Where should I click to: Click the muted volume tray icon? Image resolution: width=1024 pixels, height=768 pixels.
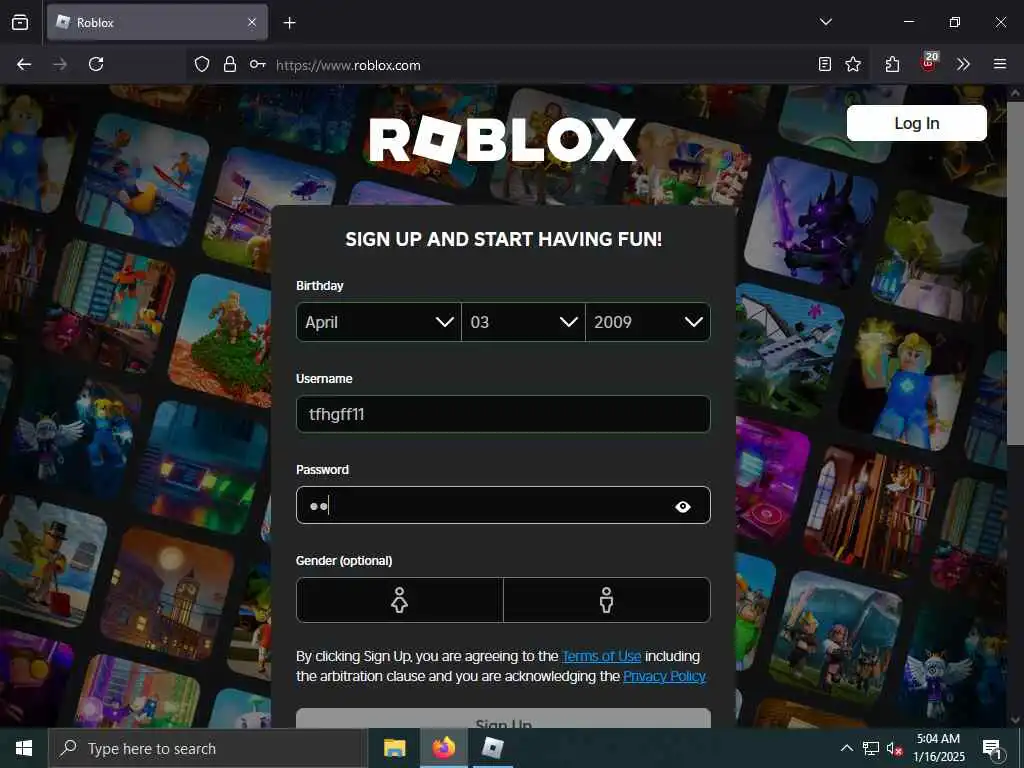(894, 748)
